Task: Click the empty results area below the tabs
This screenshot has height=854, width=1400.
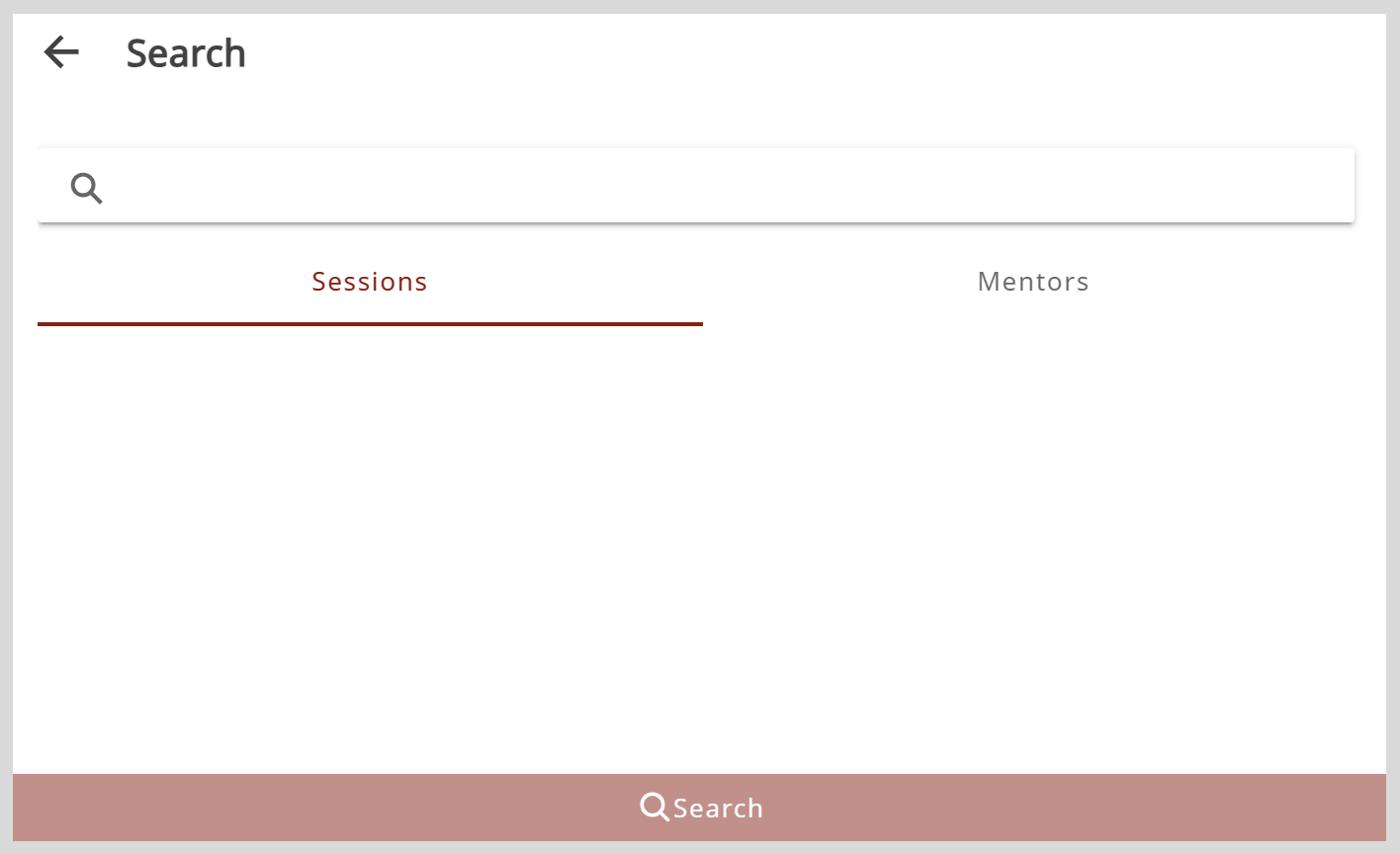Action: [699, 544]
